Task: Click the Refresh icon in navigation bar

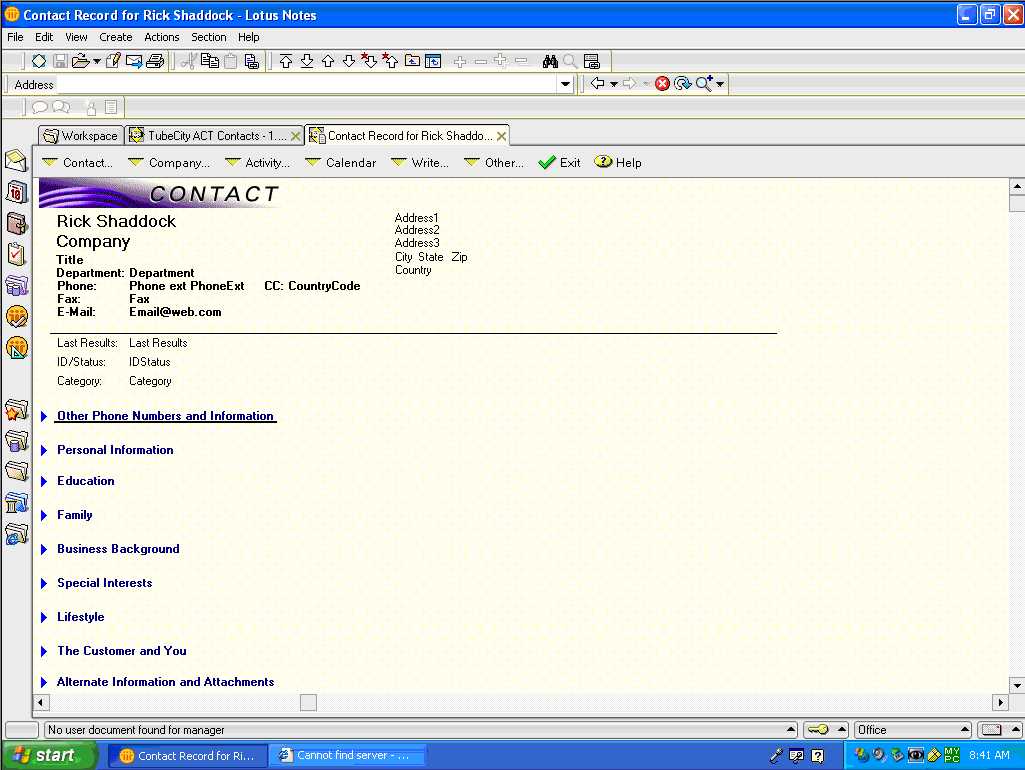Action: 682,84
